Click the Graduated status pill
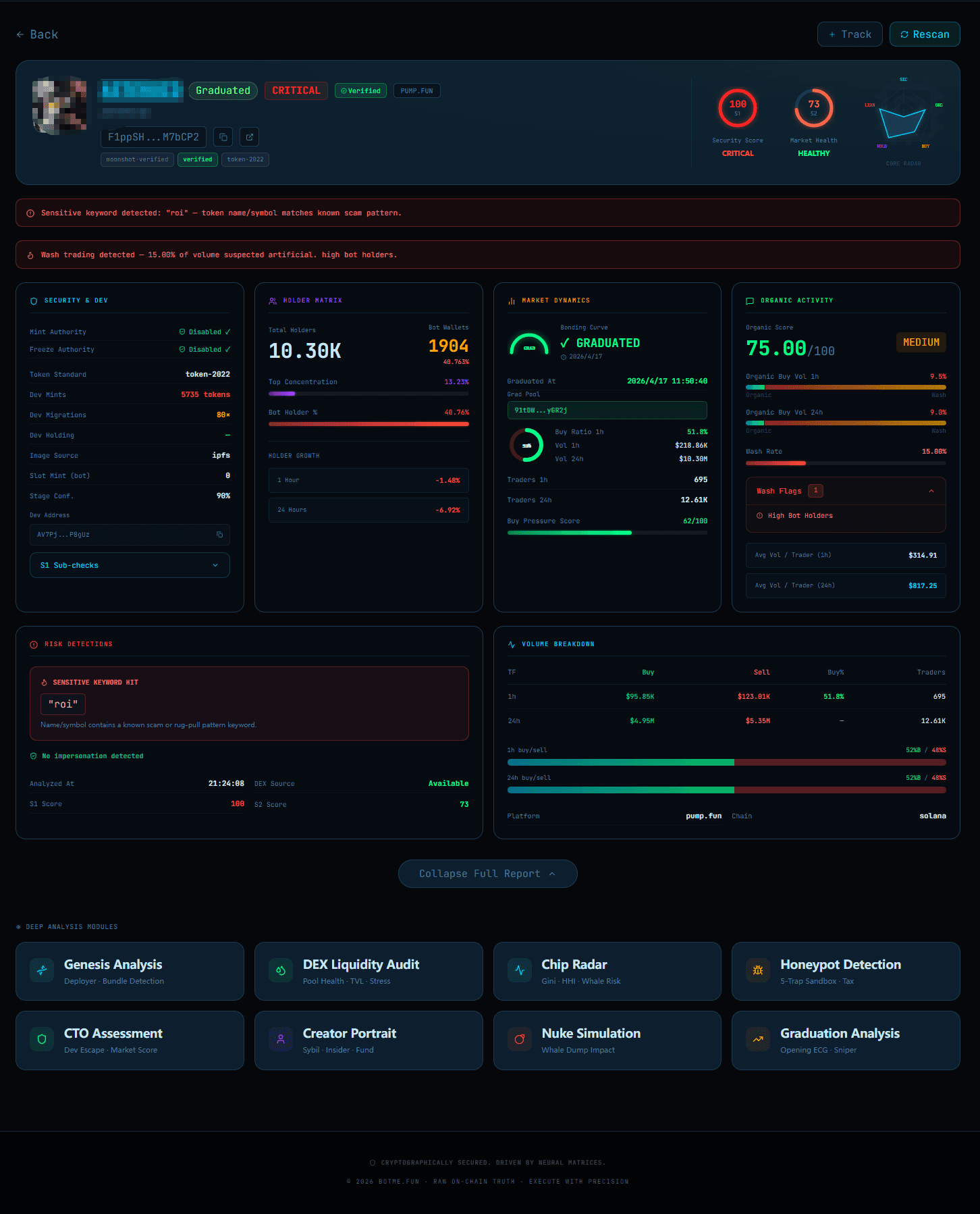This screenshot has height=1214, width=980. tap(223, 90)
